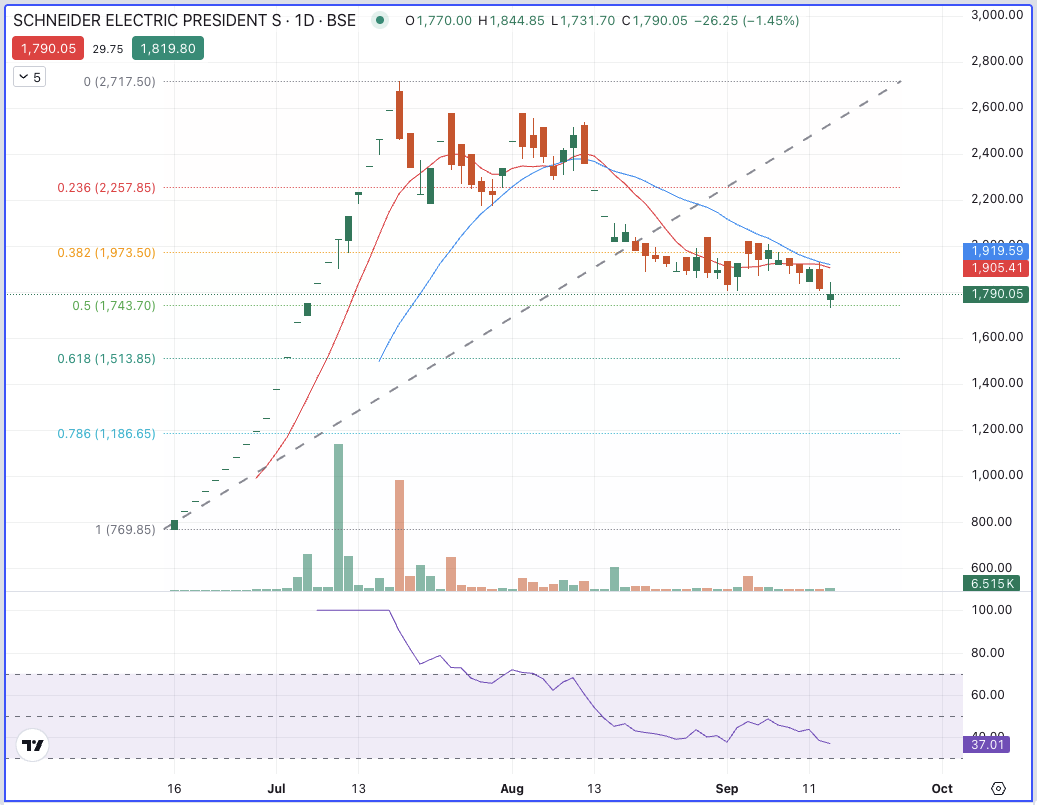The height and width of the screenshot is (805, 1037).
Task: Click the Schneider Electric symbol title
Action: [x=185, y=21]
